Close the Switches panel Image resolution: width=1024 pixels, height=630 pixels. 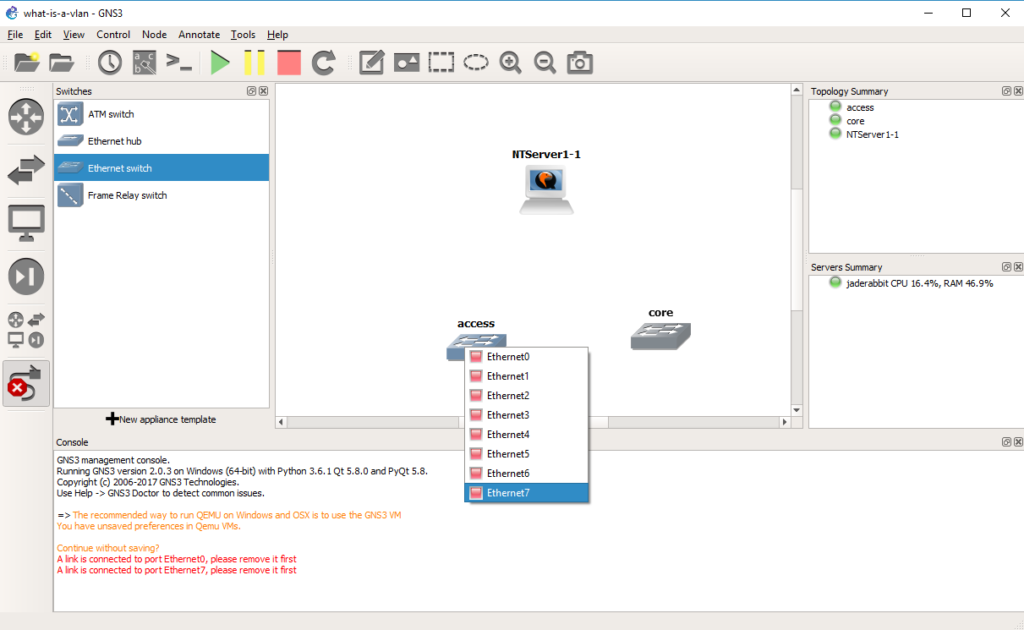263,91
